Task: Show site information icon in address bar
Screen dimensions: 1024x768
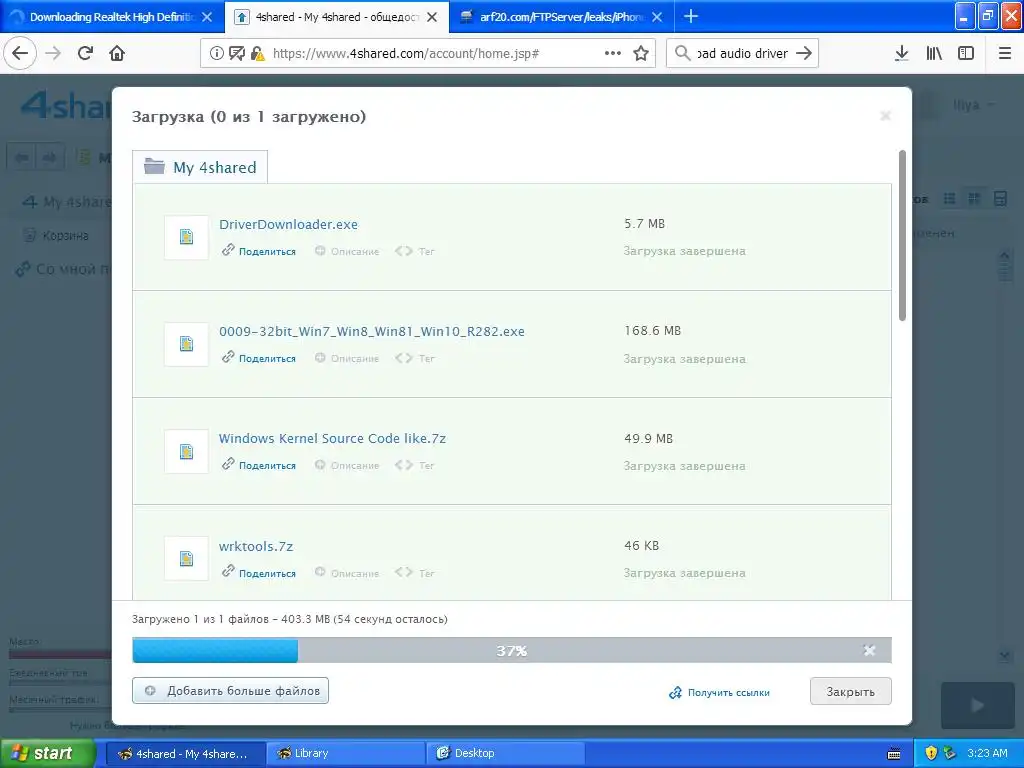Action: 217,54
